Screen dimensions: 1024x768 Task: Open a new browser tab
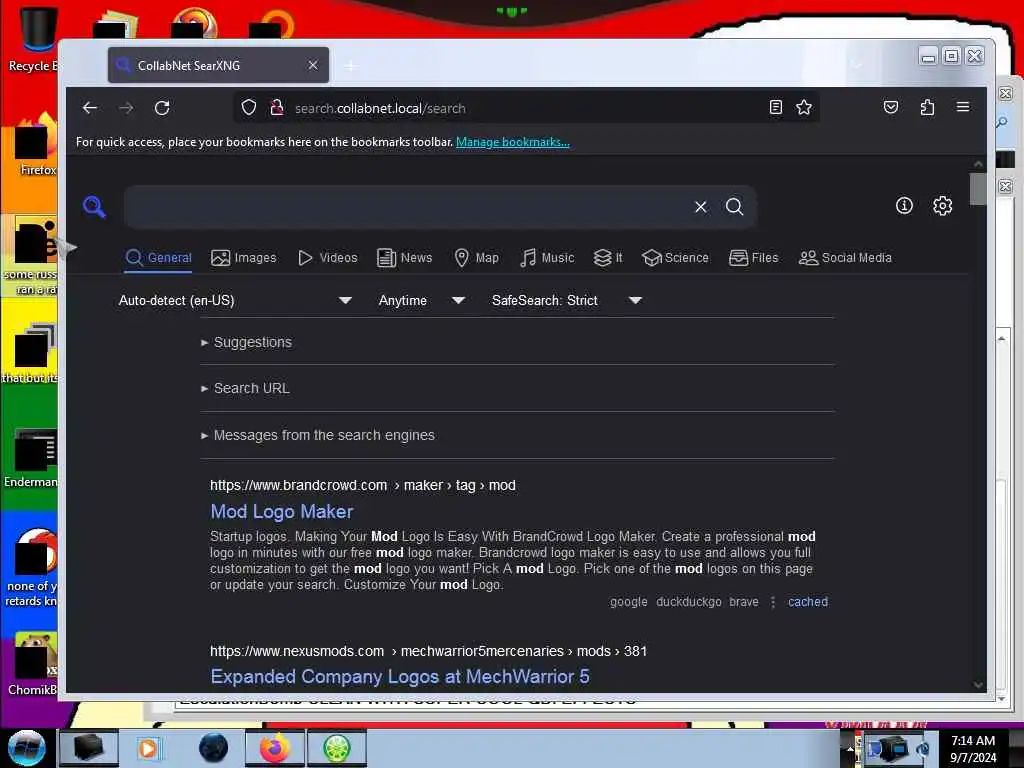(351, 65)
